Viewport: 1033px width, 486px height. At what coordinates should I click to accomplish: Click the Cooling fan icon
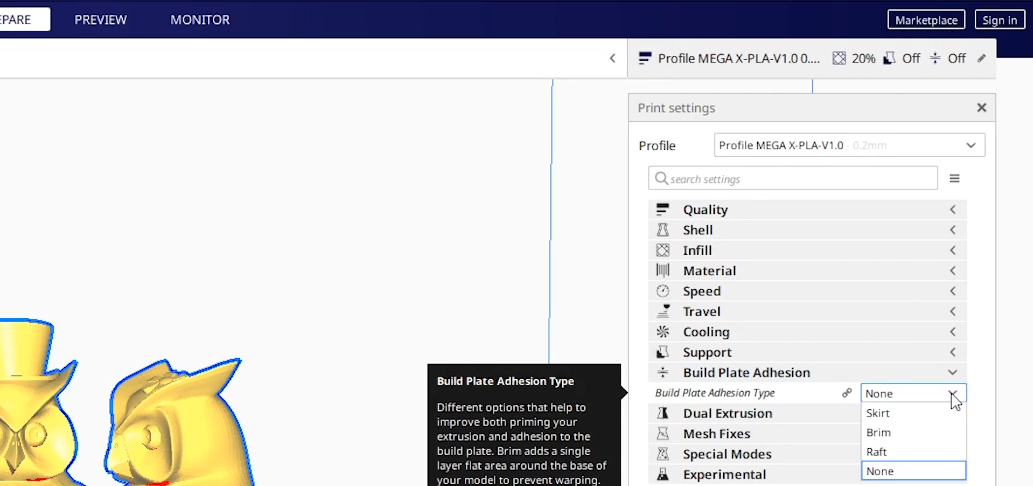pyautogui.click(x=663, y=331)
